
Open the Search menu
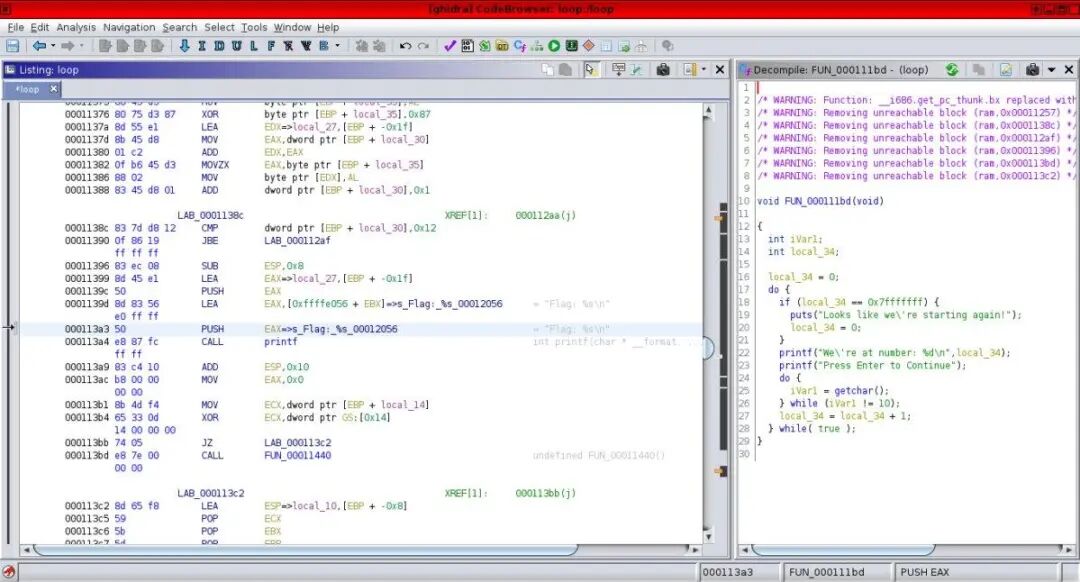point(180,27)
